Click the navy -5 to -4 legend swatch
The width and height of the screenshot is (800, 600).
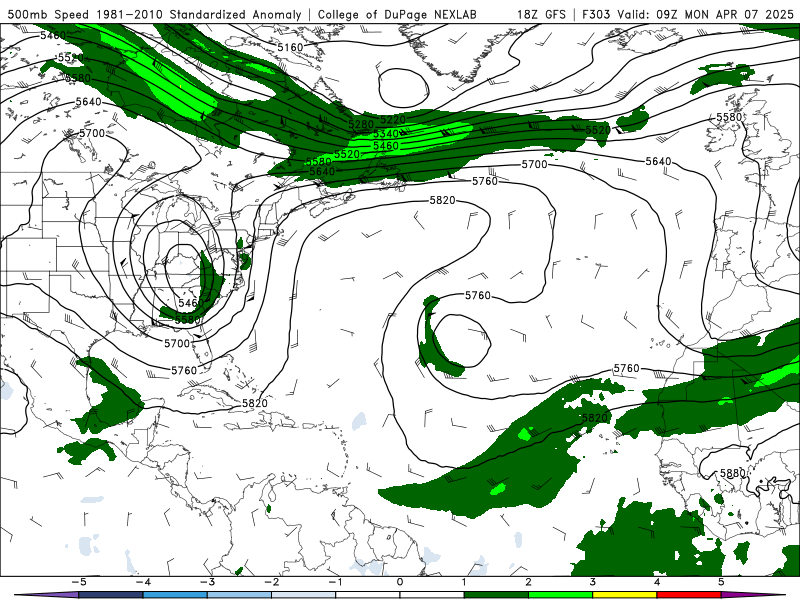111,595
